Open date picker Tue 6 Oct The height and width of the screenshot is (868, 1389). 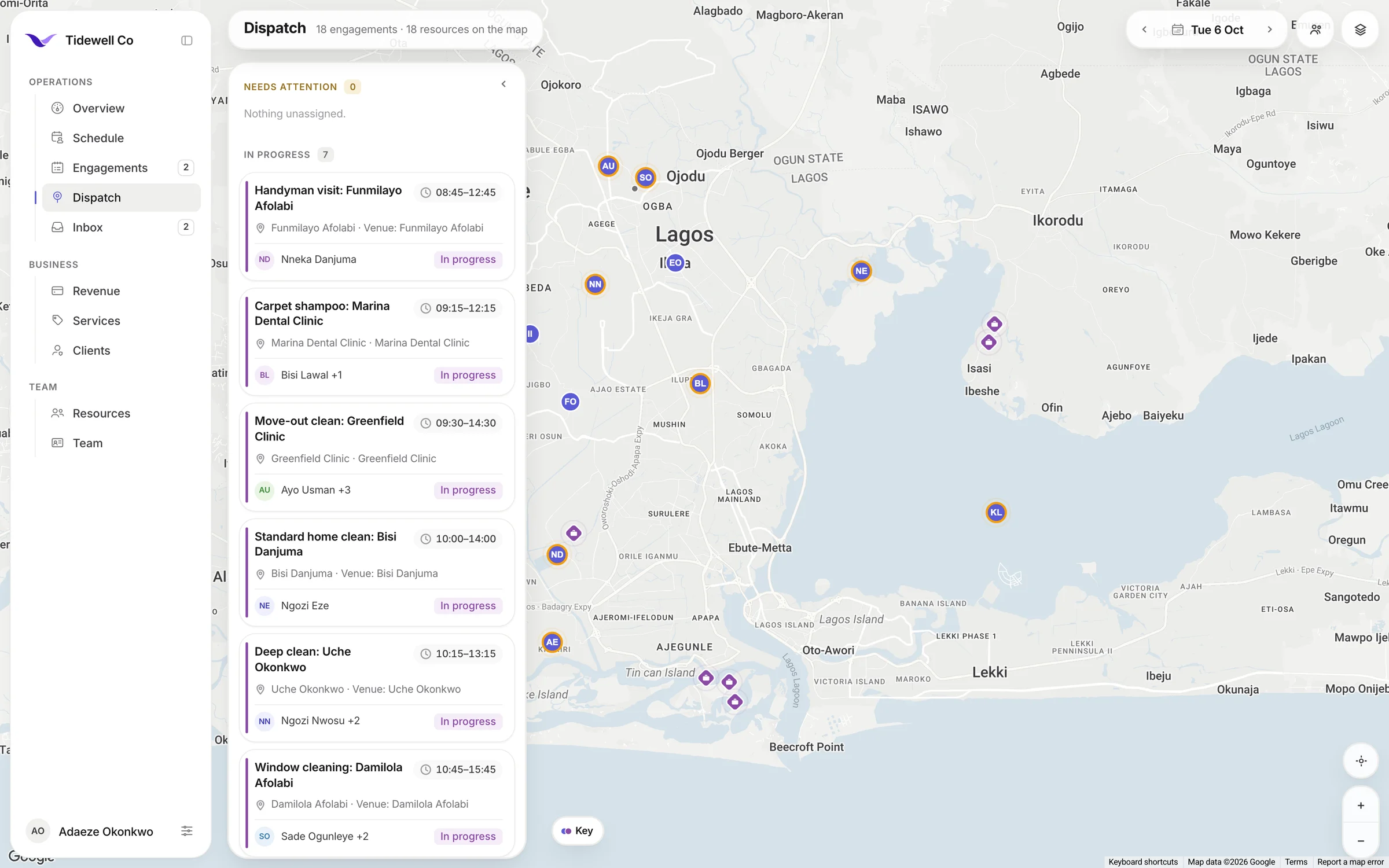pyautogui.click(x=1207, y=30)
